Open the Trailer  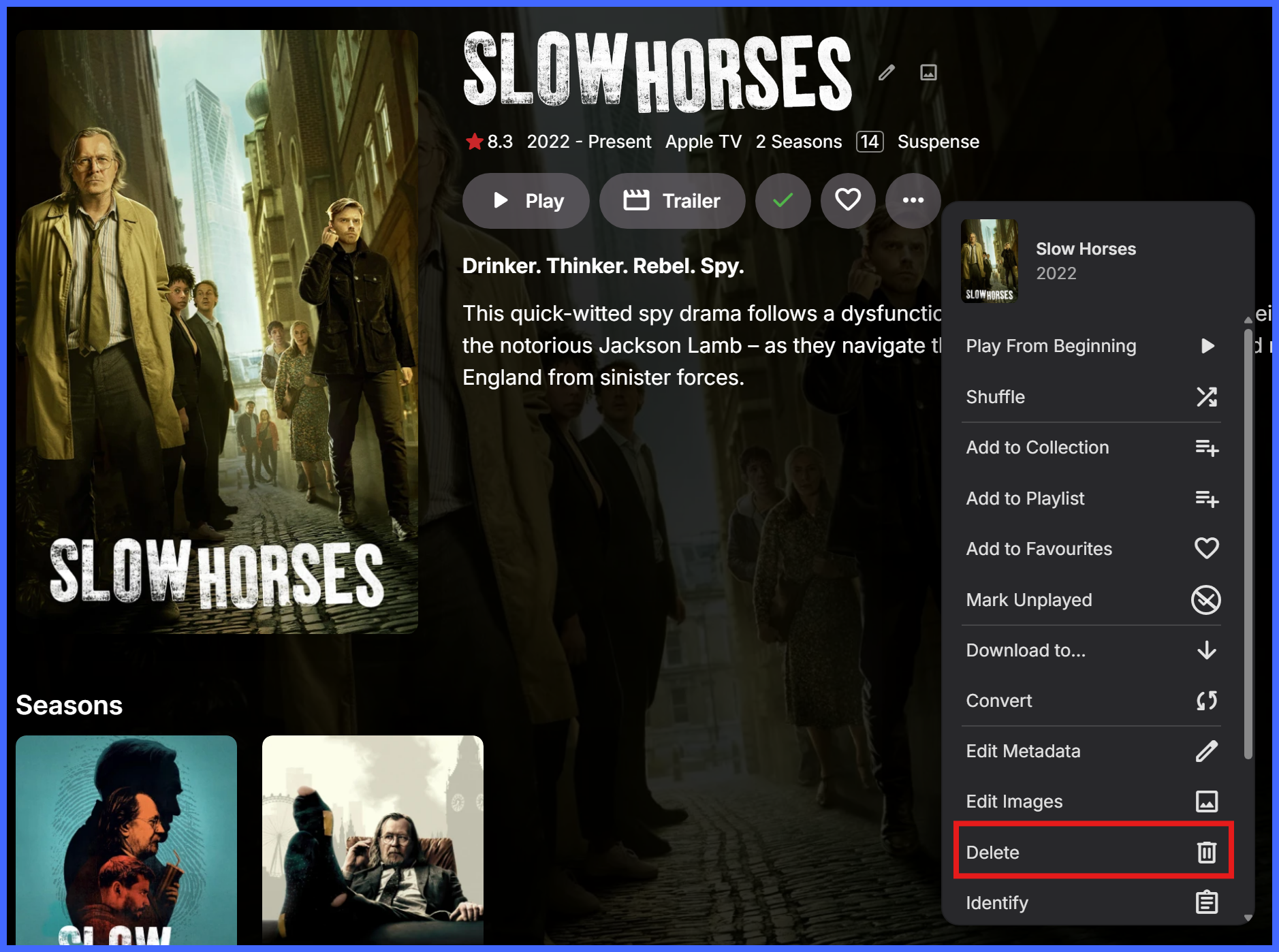point(672,201)
